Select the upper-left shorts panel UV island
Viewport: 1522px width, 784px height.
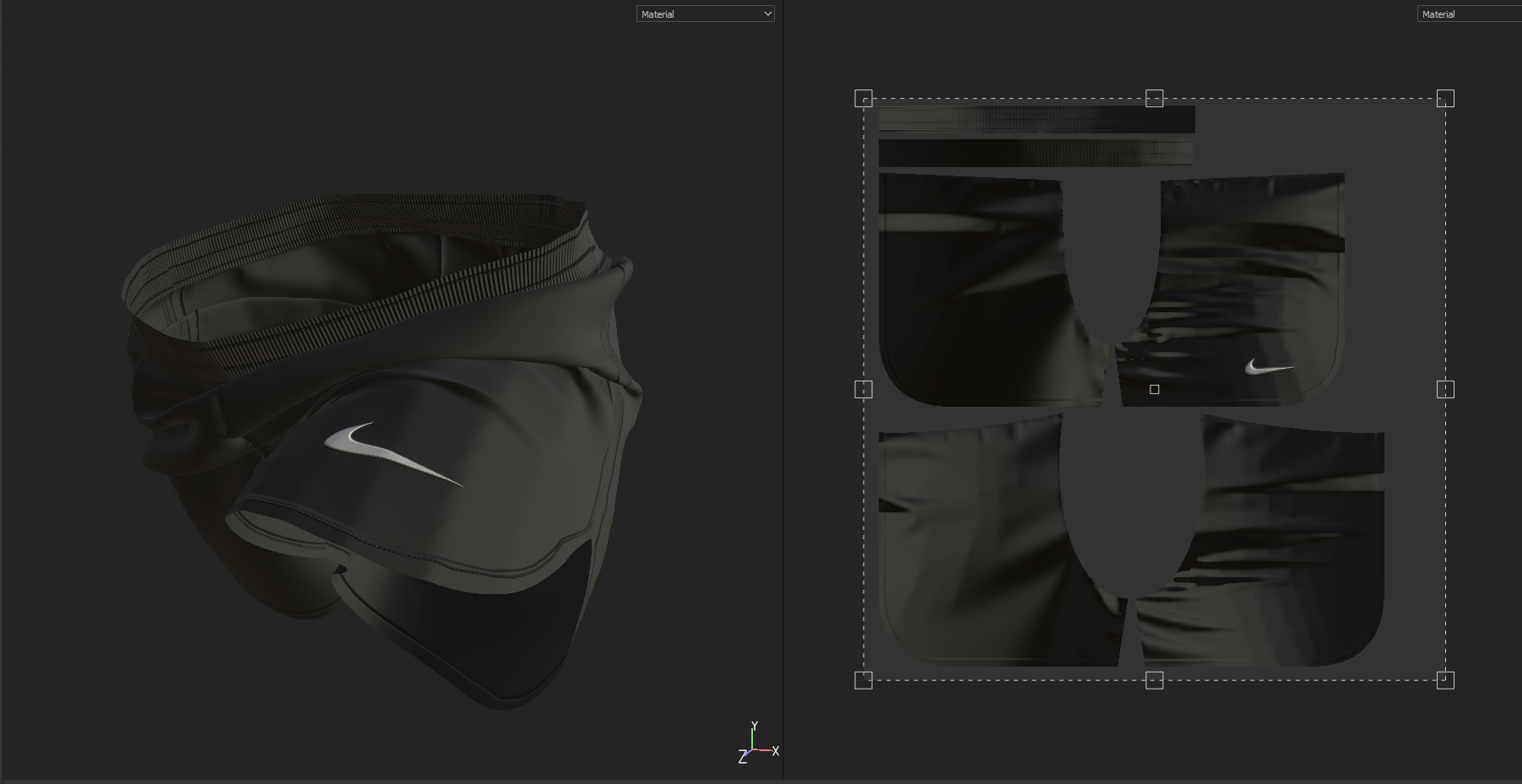tap(971, 291)
